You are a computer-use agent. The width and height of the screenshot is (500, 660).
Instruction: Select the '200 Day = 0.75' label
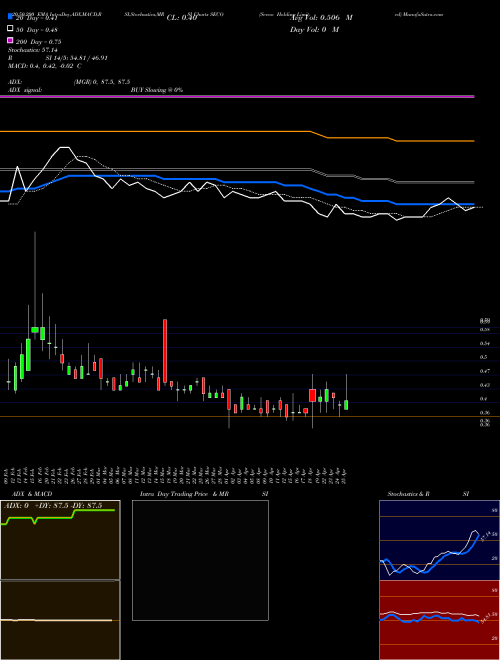click(x=38, y=42)
